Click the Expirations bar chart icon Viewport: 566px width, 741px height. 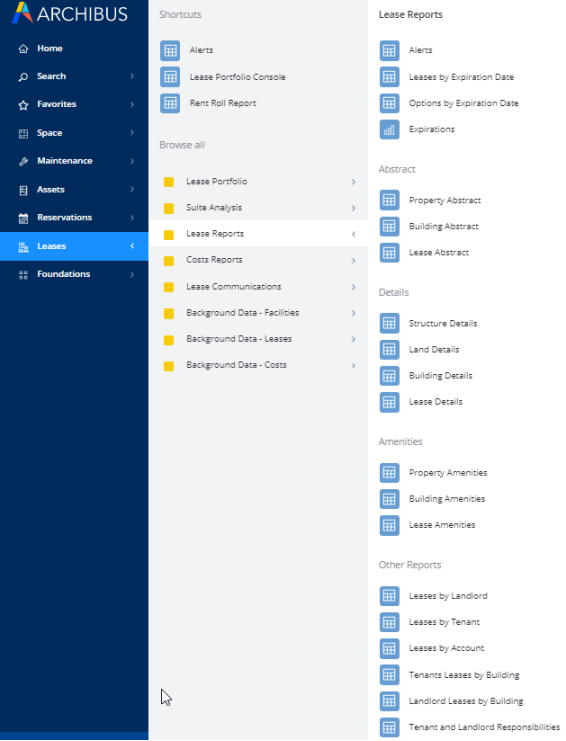click(x=389, y=129)
